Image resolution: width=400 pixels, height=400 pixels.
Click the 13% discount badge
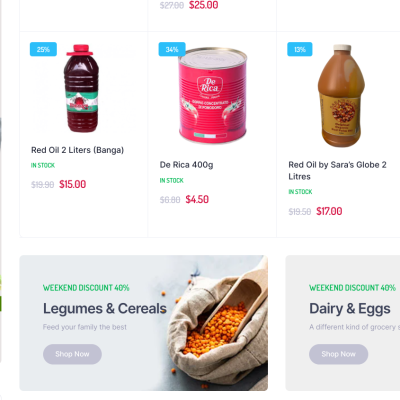pyautogui.click(x=300, y=49)
